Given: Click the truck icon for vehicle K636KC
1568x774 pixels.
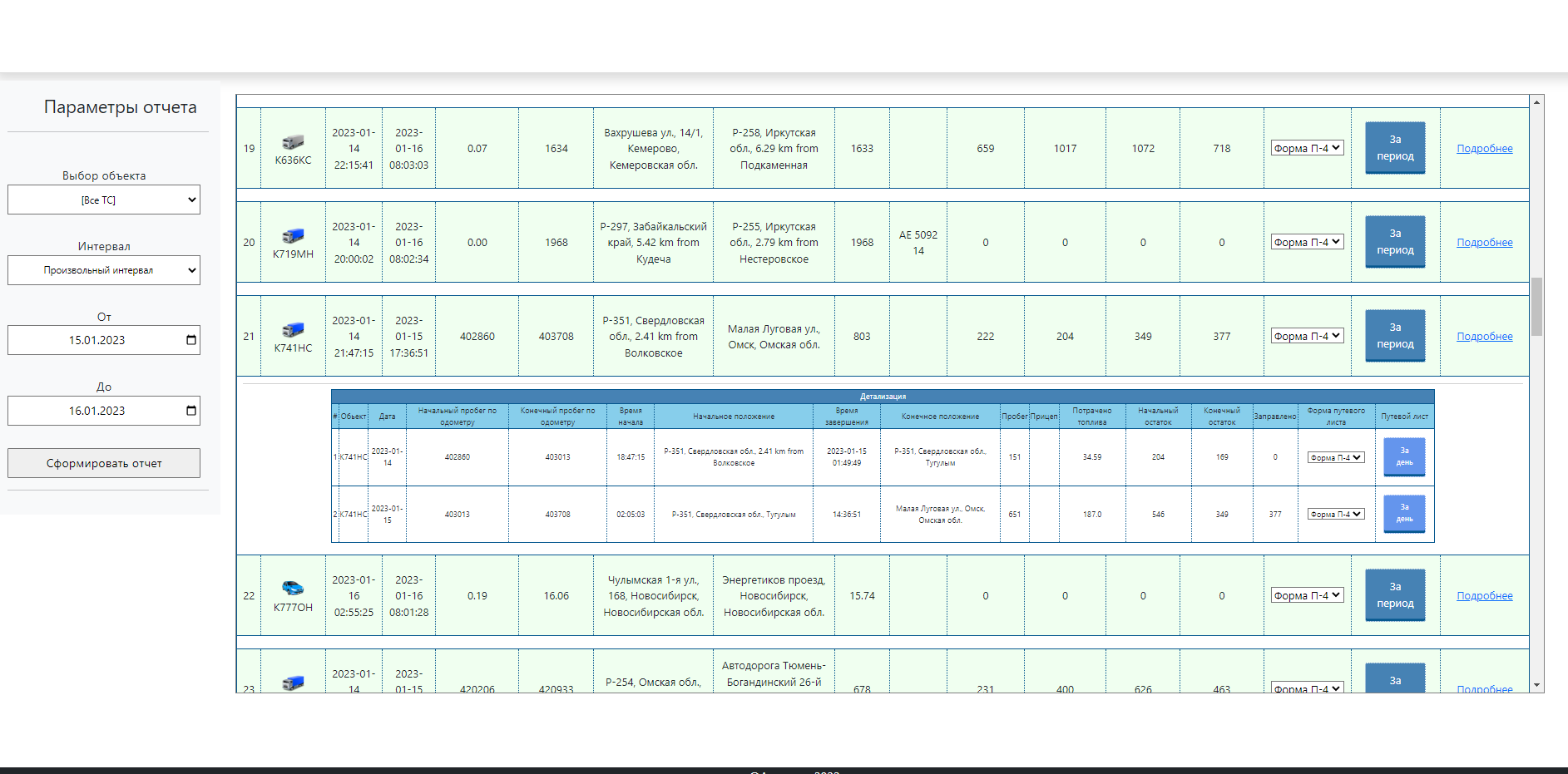Looking at the screenshot, I should [293, 142].
